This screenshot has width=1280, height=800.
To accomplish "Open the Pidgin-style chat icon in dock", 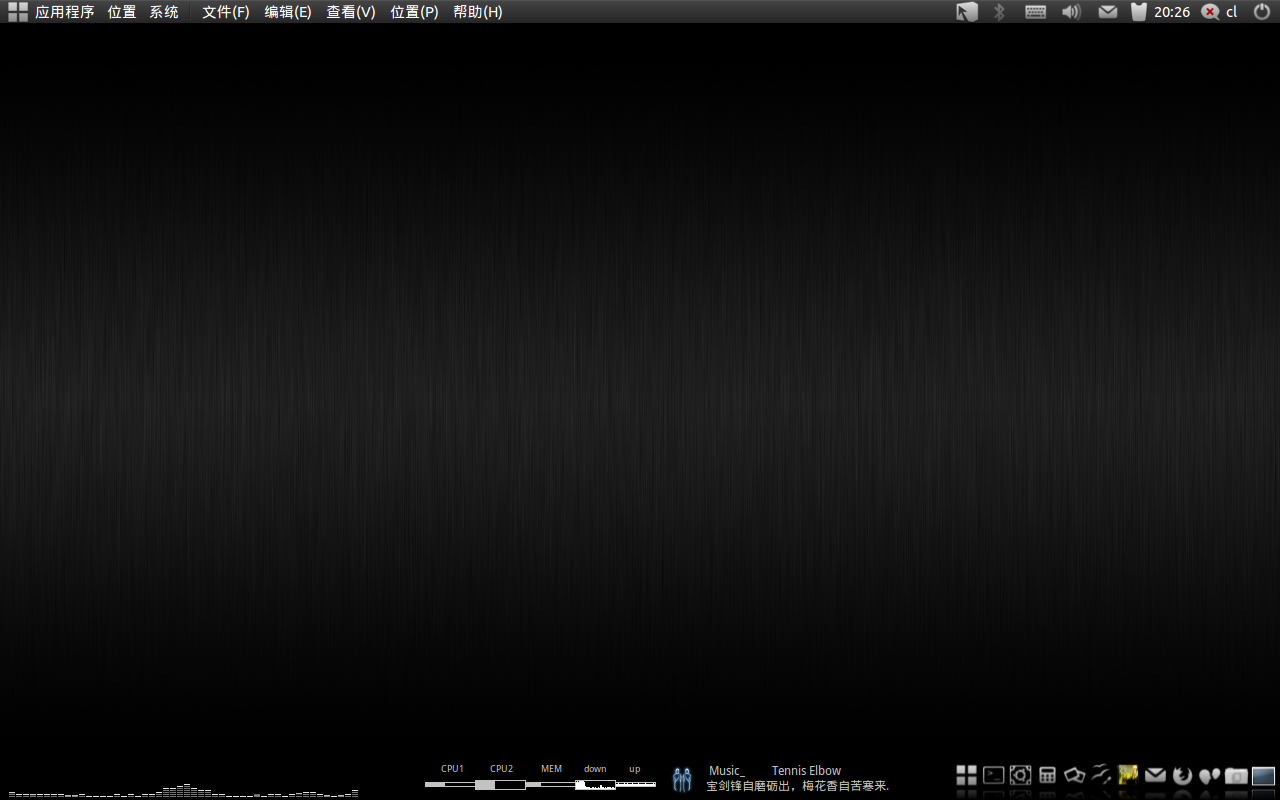I will 1209,776.
